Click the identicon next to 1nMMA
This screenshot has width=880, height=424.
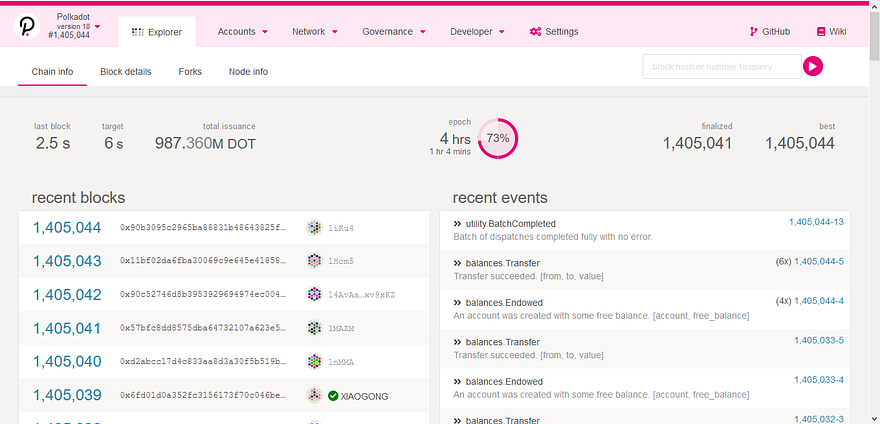pyautogui.click(x=314, y=362)
